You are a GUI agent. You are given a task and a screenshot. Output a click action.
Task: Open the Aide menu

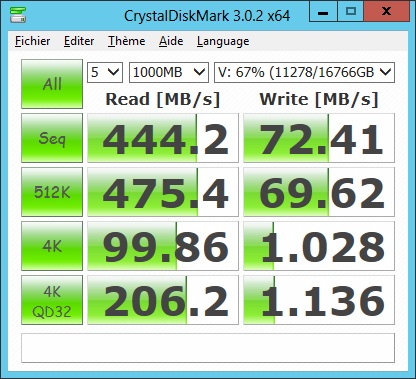click(x=171, y=41)
